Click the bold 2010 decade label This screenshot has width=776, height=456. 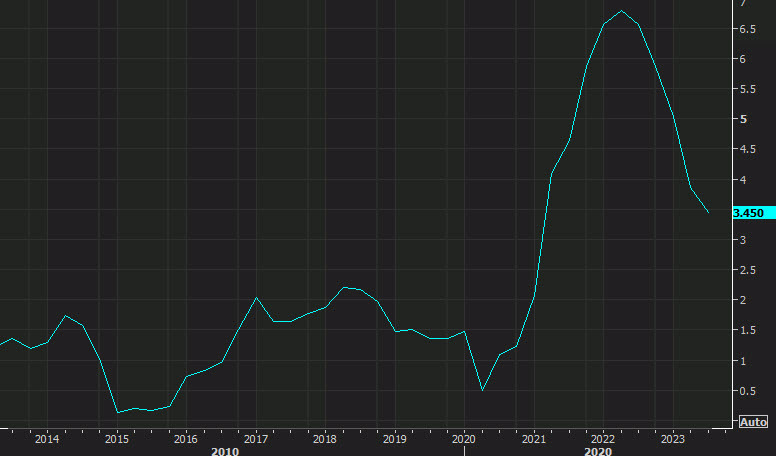click(225, 451)
